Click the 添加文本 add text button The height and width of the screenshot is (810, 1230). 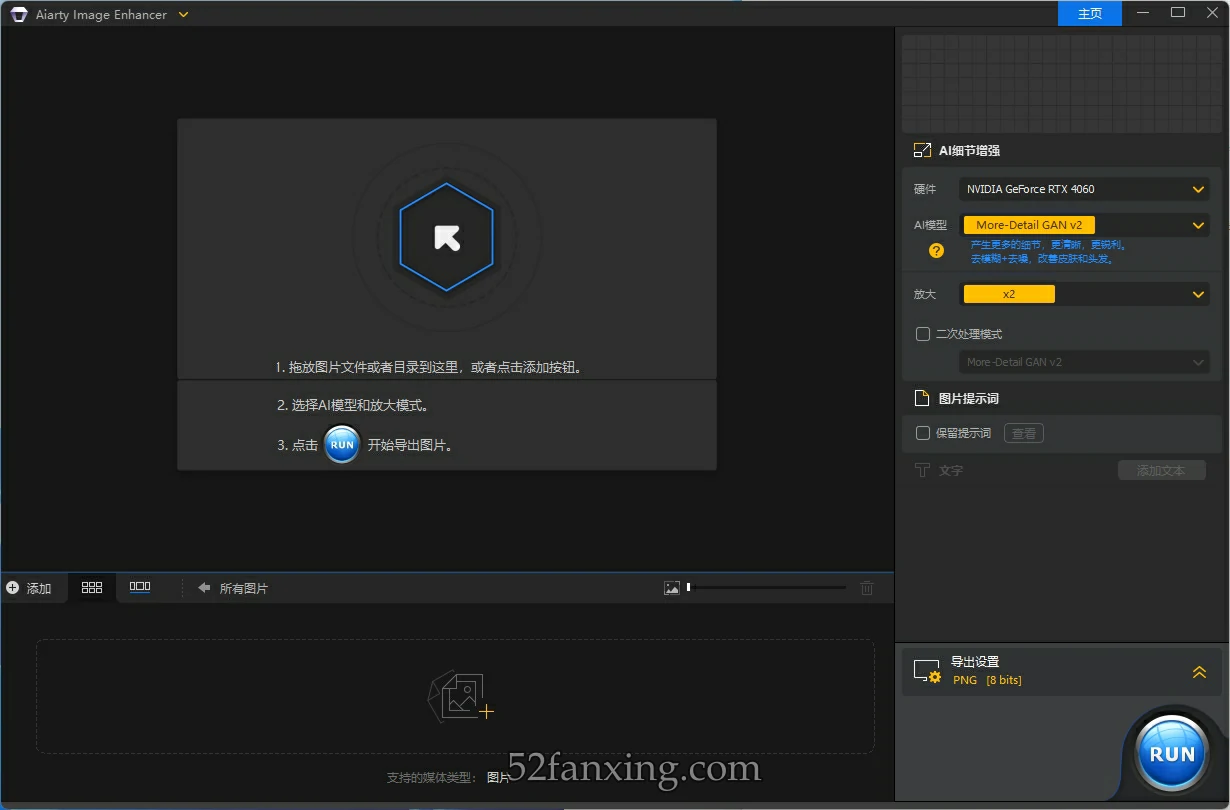pos(1161,470)
